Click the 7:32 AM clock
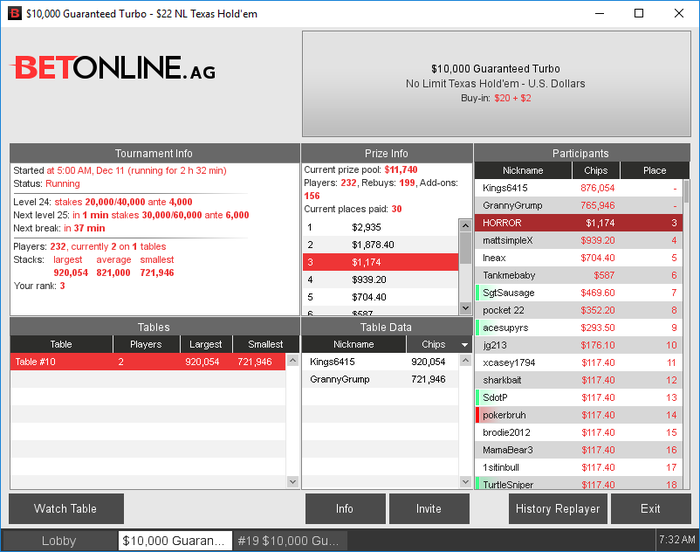 pyautogui.click(x=677, y=539)
